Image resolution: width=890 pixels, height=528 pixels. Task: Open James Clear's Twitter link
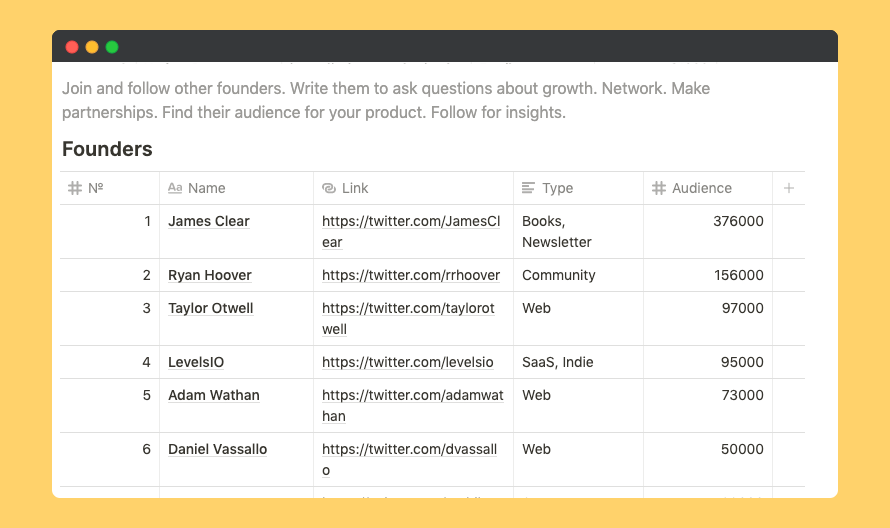click(410, 221)
